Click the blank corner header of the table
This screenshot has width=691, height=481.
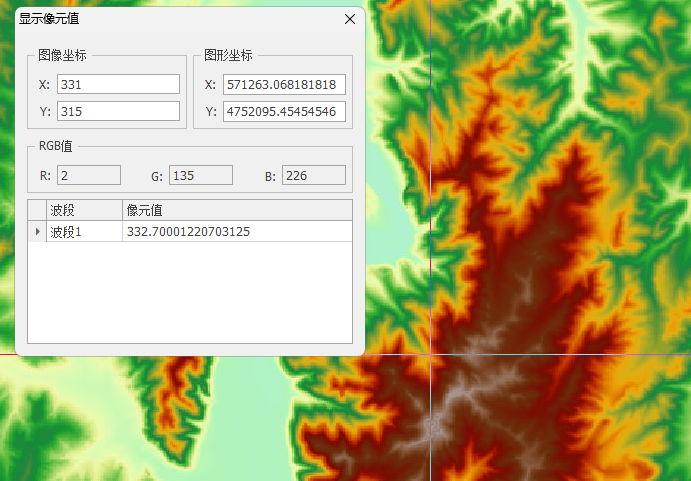pyautogui.click(x=38, y=210)
